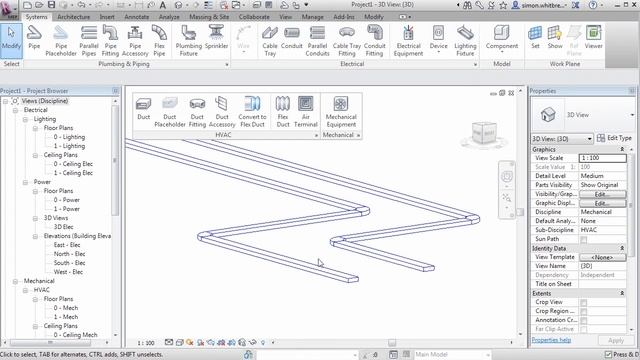
Task: Switch to the Architecture tab
Action: (x=73, y=17)
